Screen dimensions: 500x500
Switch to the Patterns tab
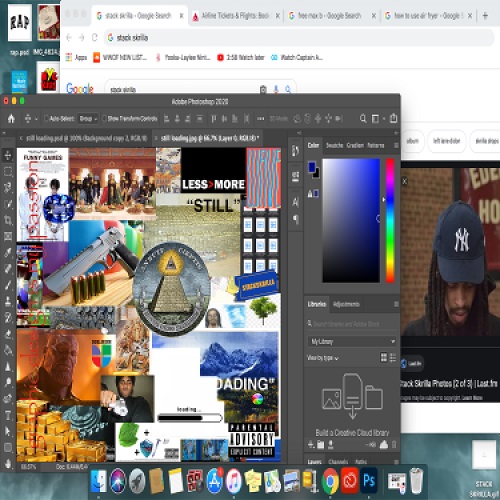[x=376, y=145]
